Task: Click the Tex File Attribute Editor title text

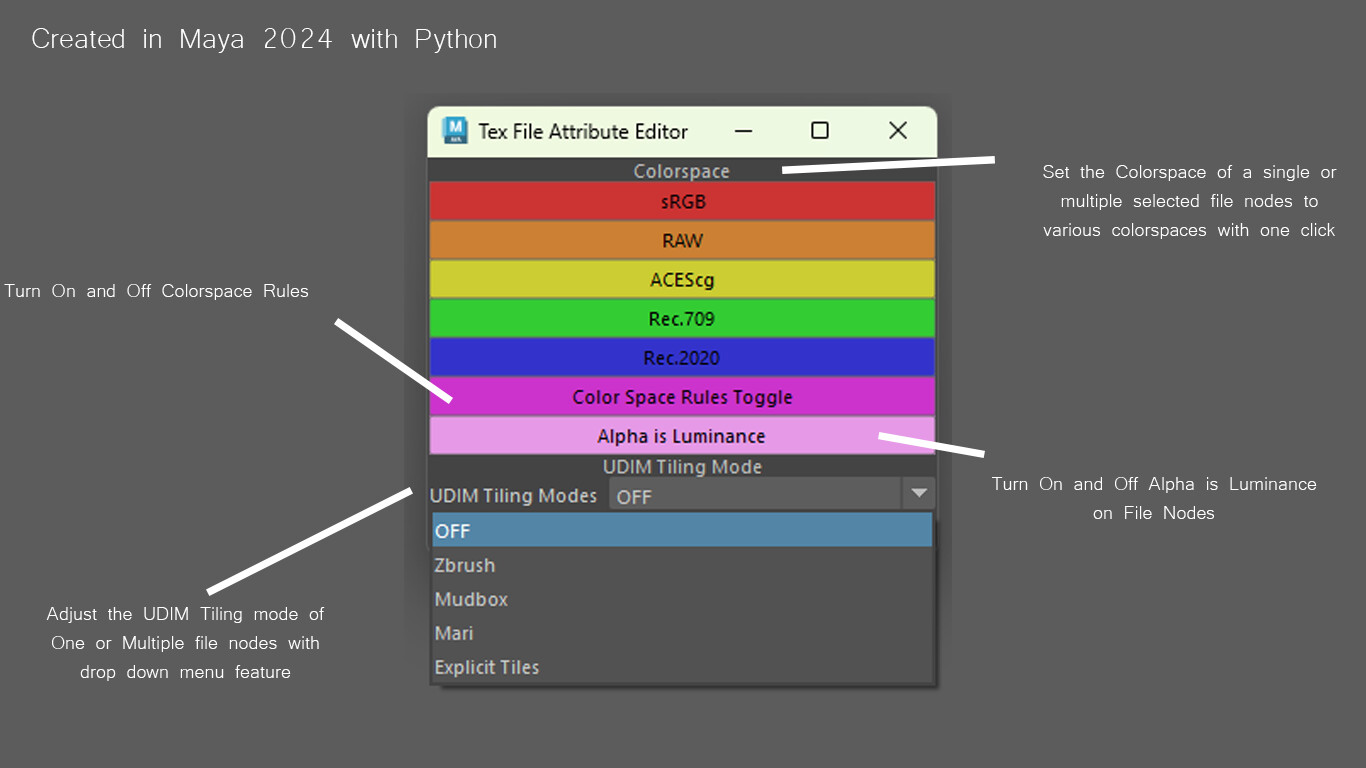Action: click(x=583, y=131)
